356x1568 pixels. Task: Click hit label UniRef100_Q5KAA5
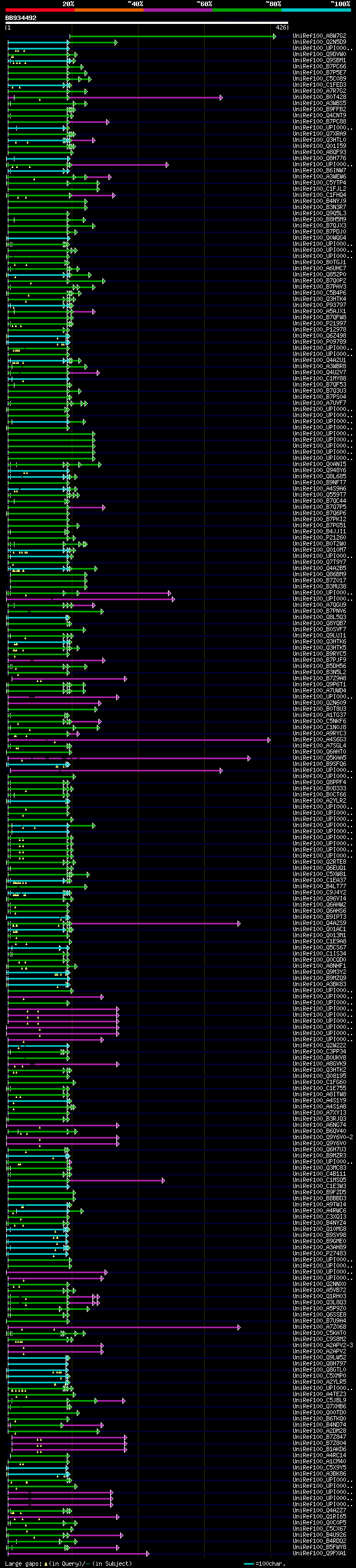(x=319, y=758)
